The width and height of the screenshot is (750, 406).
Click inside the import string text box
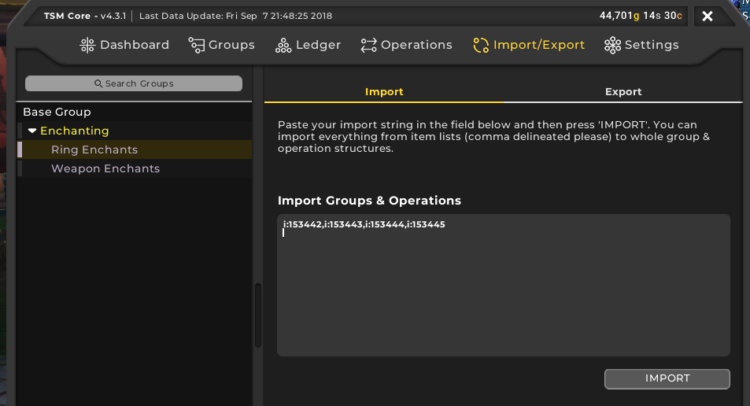click(504, 285)
